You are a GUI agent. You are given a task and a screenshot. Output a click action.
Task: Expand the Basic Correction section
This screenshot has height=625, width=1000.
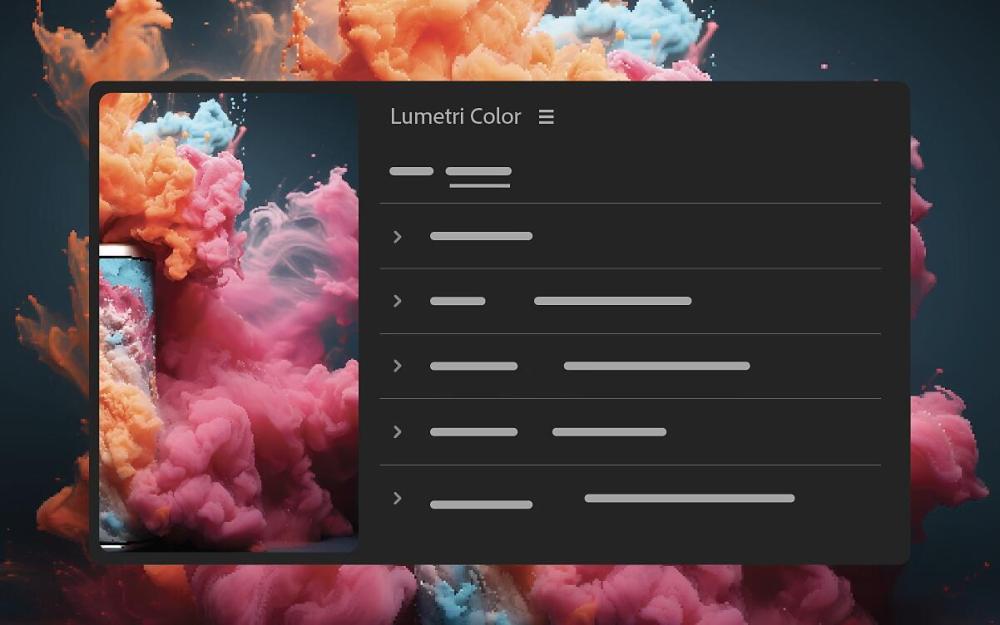pos(397,236)
